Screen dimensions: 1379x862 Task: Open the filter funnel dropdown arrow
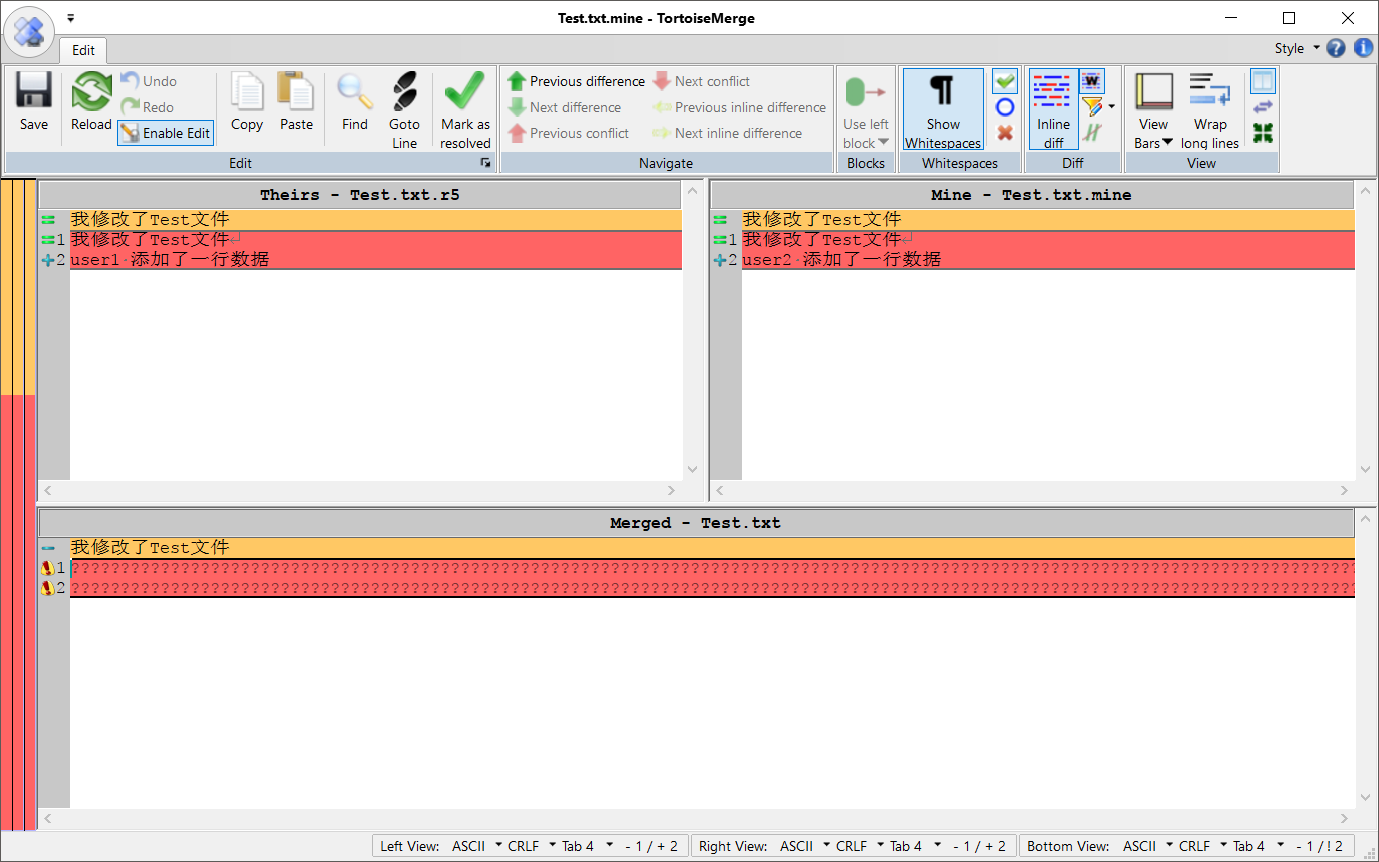point(1112,107)
